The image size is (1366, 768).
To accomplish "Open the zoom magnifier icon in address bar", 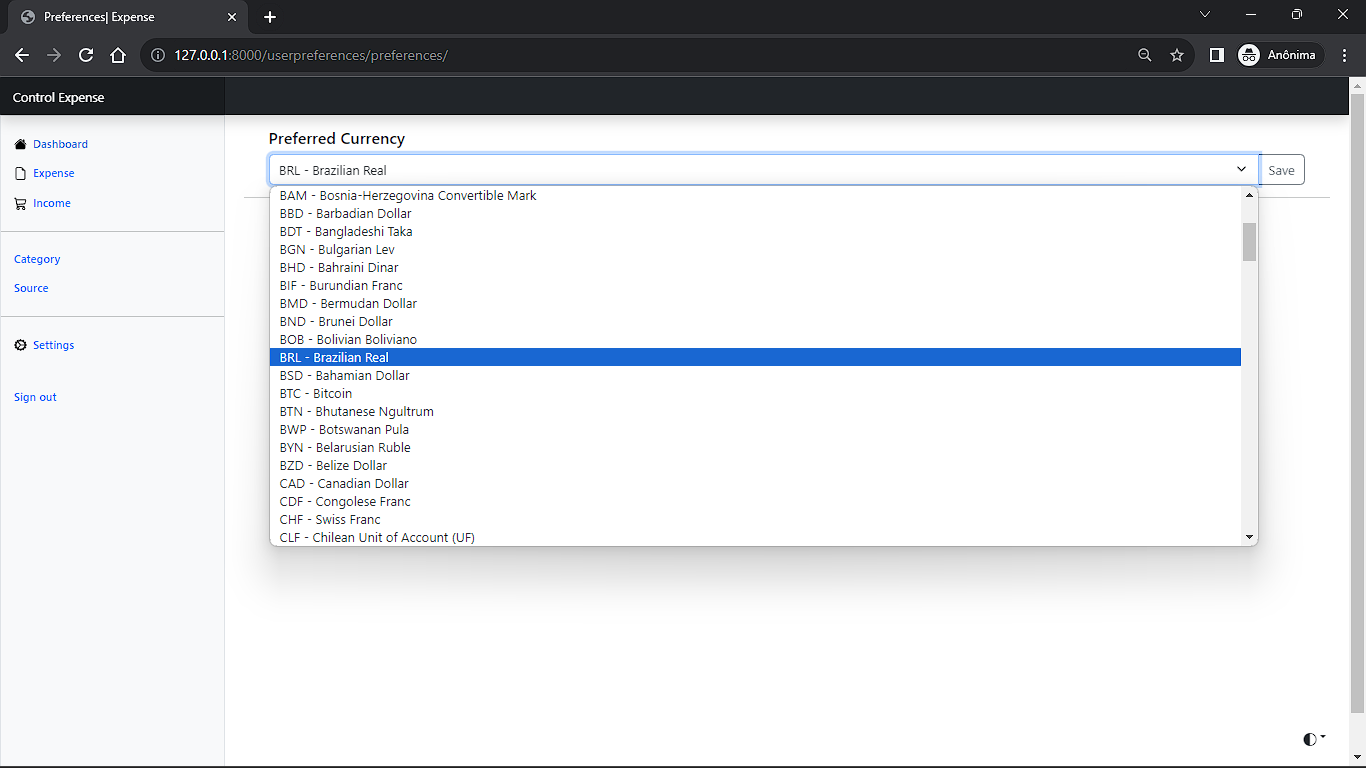I will point(1145,55).
